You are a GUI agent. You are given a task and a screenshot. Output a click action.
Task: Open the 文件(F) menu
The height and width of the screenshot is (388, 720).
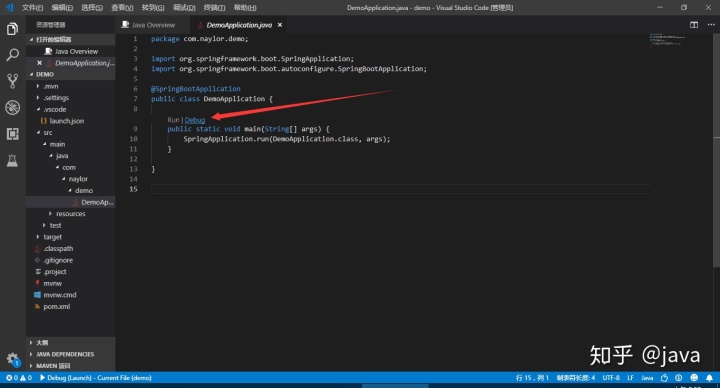pos(32,7)
